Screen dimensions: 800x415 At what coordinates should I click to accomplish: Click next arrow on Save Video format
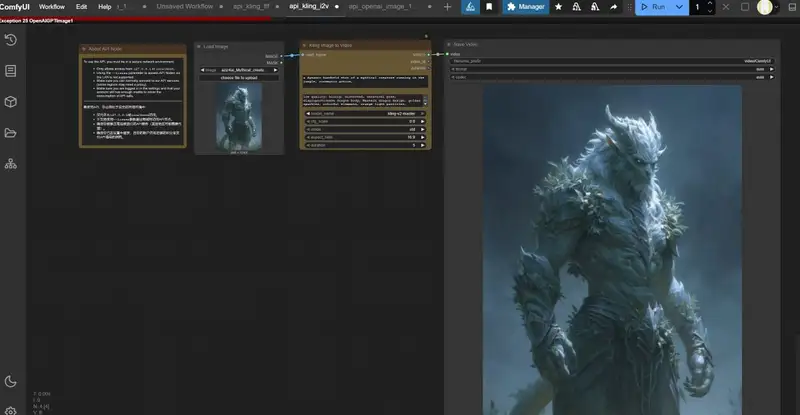[x=771, y=69]
